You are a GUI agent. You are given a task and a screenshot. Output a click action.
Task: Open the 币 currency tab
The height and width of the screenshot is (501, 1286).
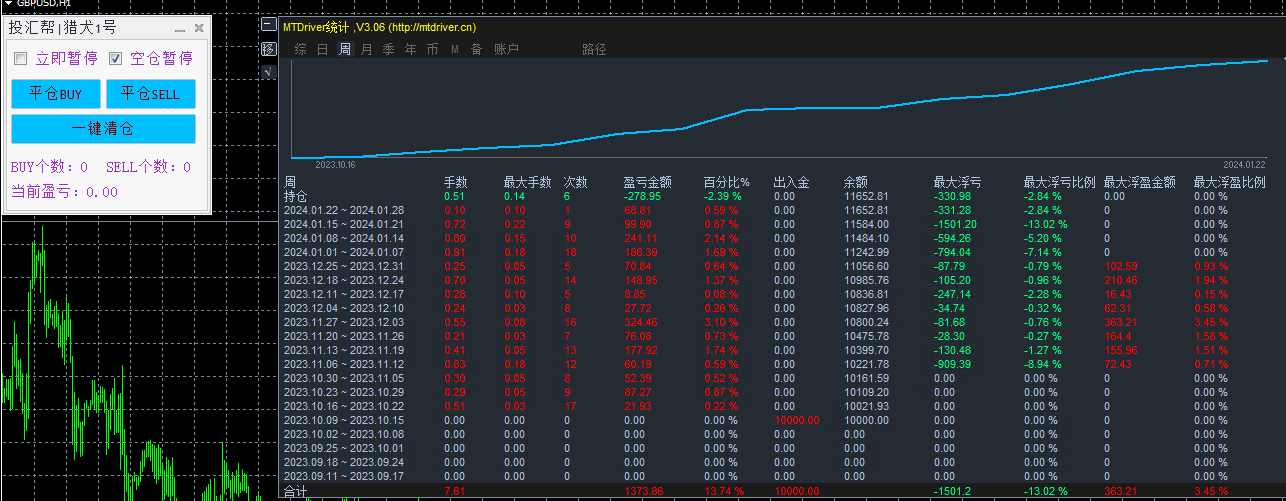(432, 49)
